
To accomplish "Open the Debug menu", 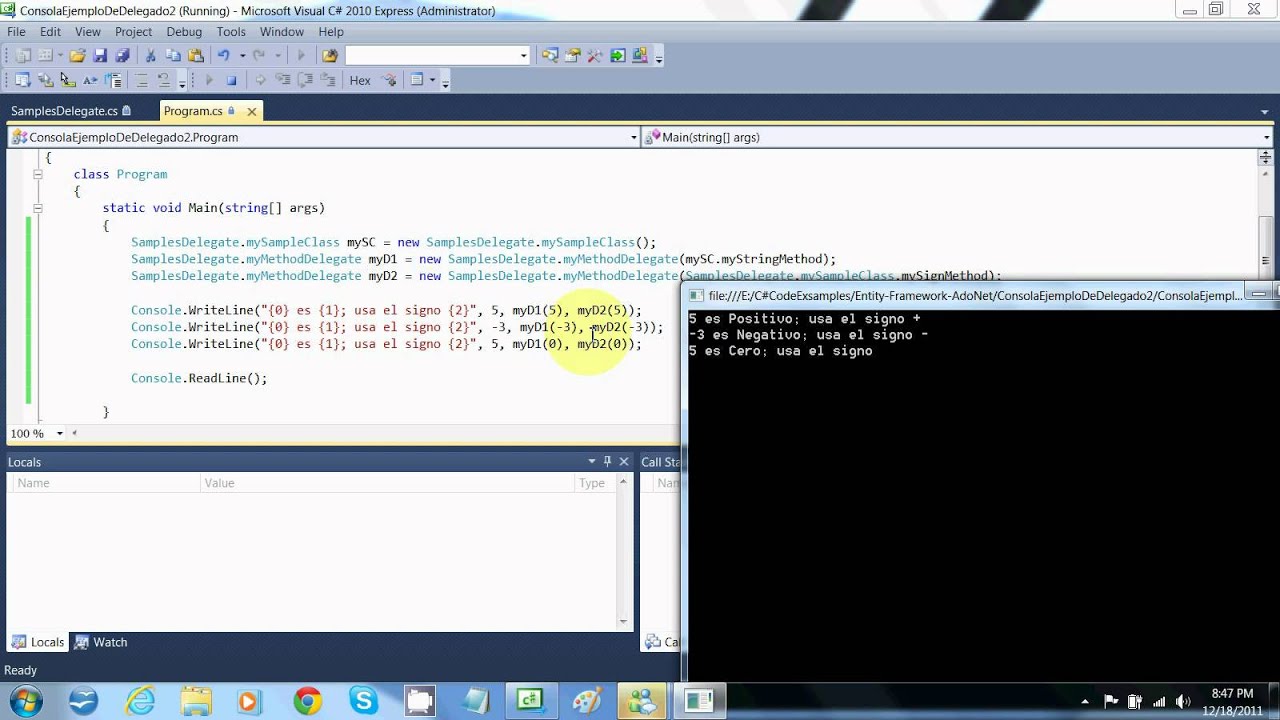I will [184, 32].
